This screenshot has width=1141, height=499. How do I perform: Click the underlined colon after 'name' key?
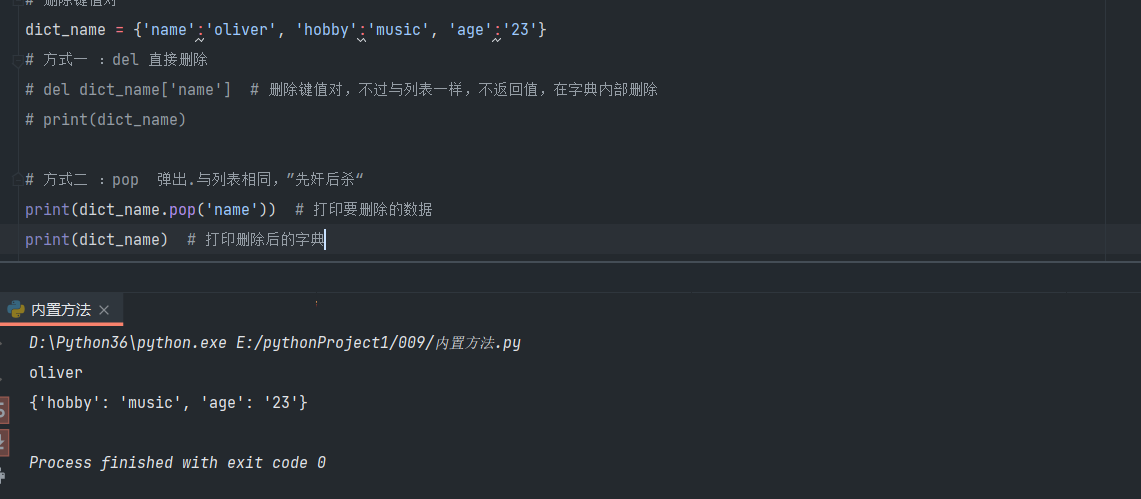(199, 30)
